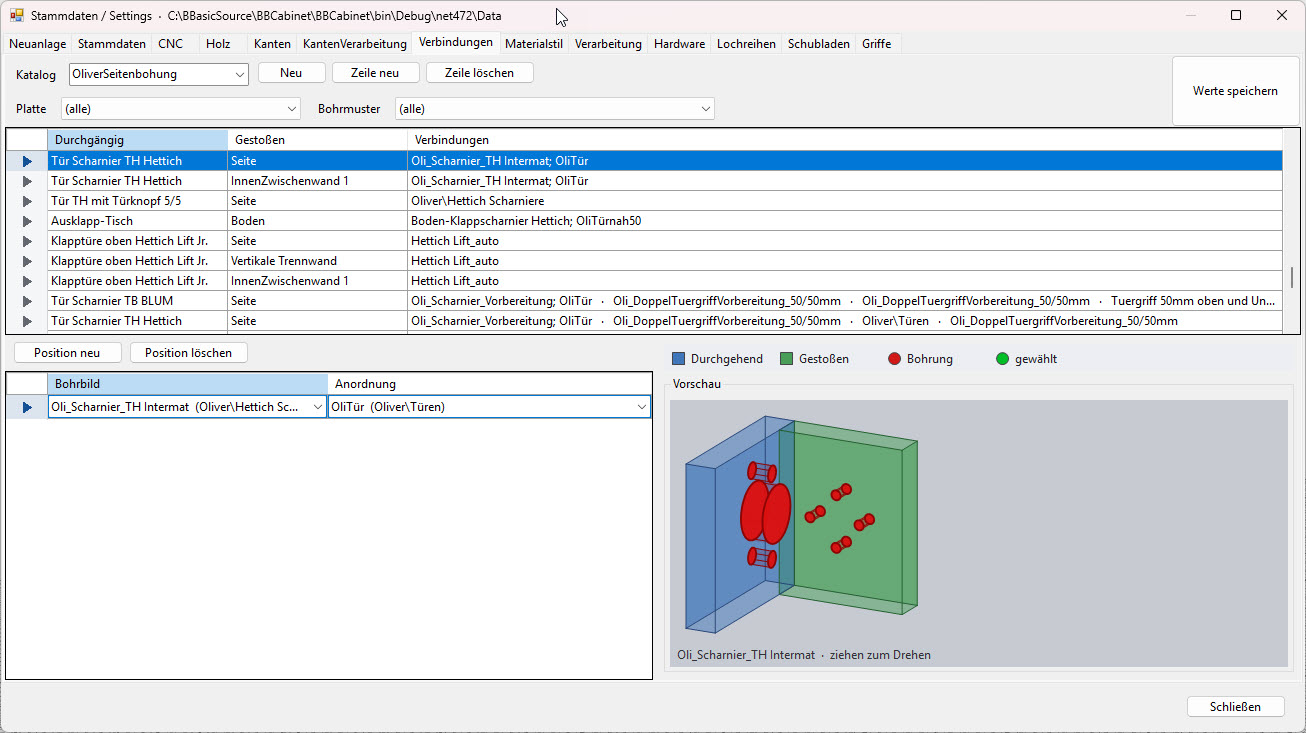1306x733 pixels.
Task: Open the Stammdaten tab
Action: click(112, 44)
